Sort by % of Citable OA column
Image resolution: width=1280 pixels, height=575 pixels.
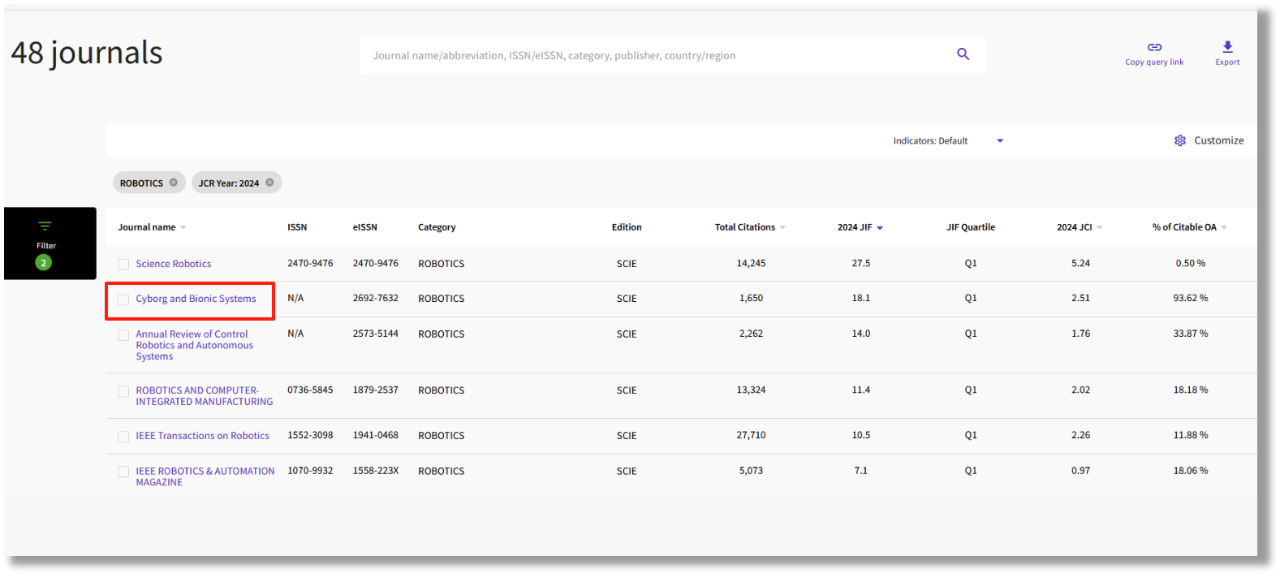1189,227
